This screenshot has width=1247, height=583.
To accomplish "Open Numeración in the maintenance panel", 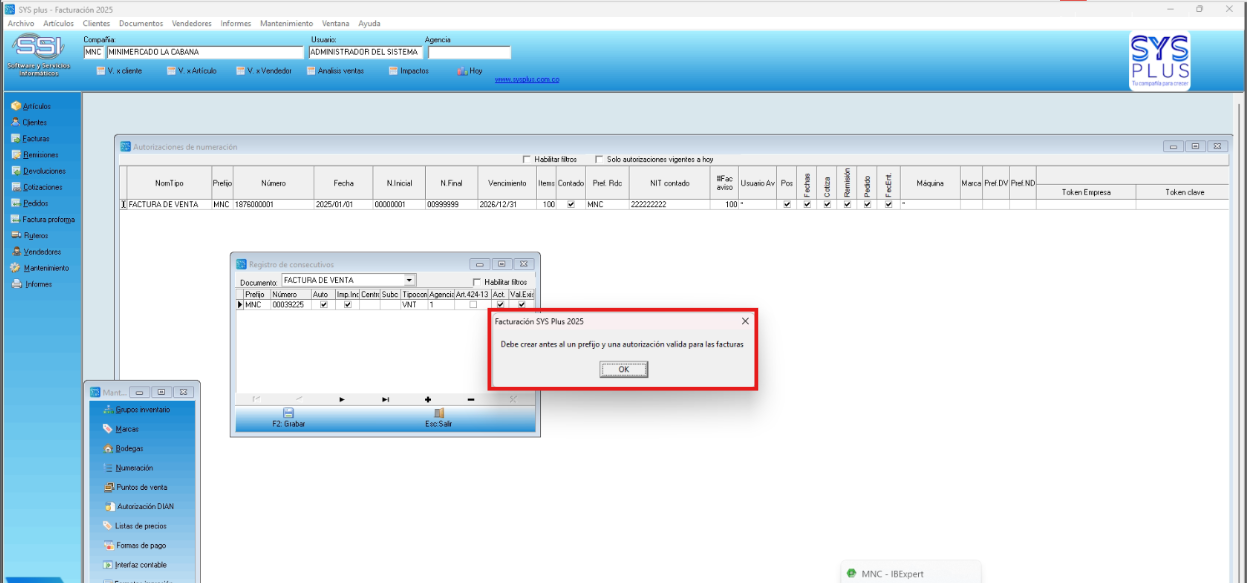I will point(128,468).
